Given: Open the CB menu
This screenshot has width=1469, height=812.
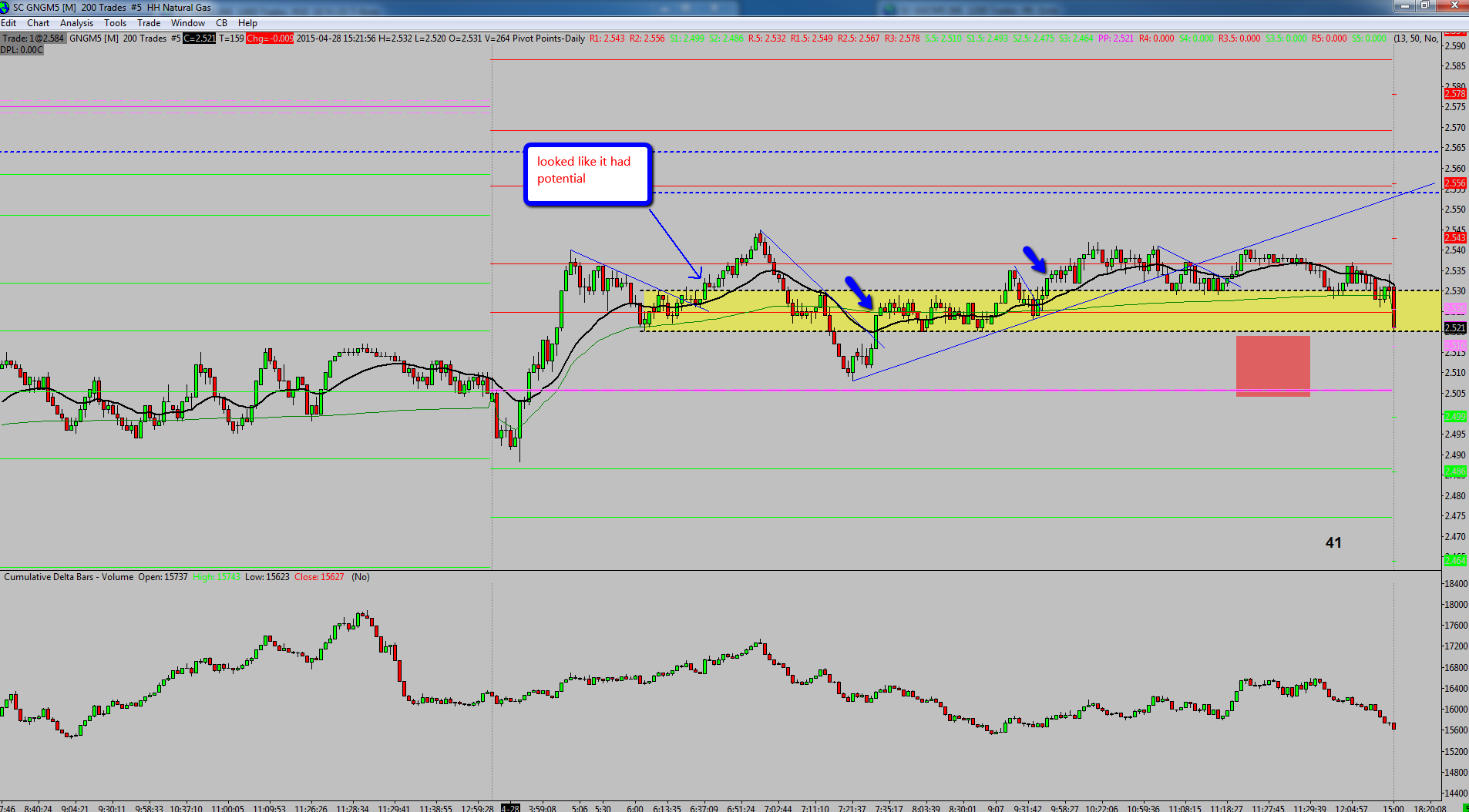Looking at the screenshot, I should [x=221, y=23].
